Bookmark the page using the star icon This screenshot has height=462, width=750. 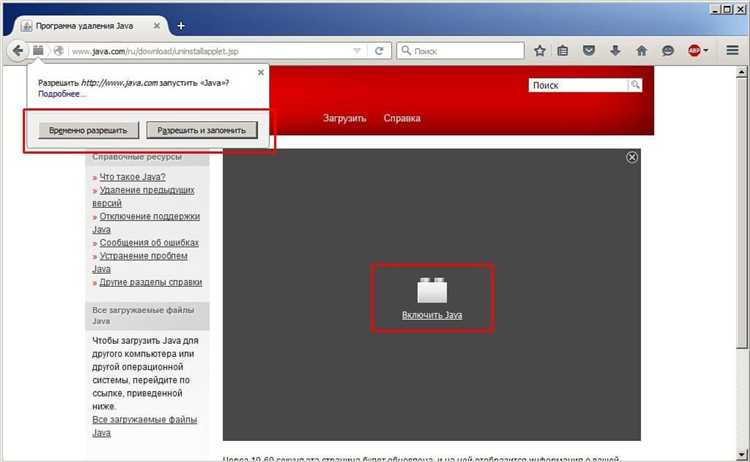(x=540, y=50)
